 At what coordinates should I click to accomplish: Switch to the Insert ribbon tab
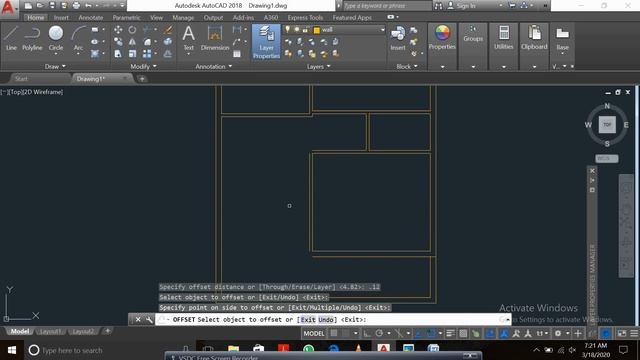[x=61, y=18]
